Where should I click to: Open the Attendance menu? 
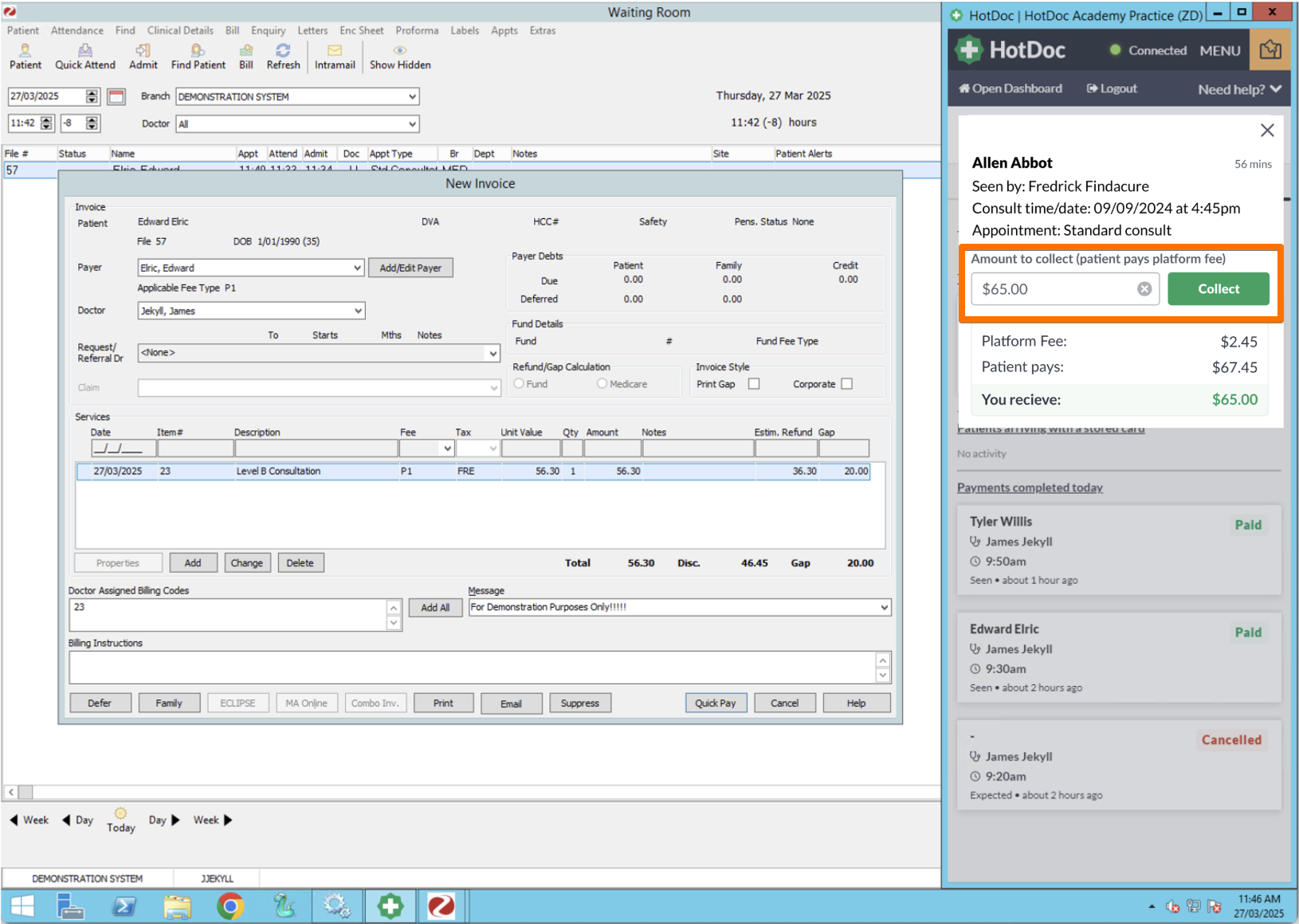[77, 30]
